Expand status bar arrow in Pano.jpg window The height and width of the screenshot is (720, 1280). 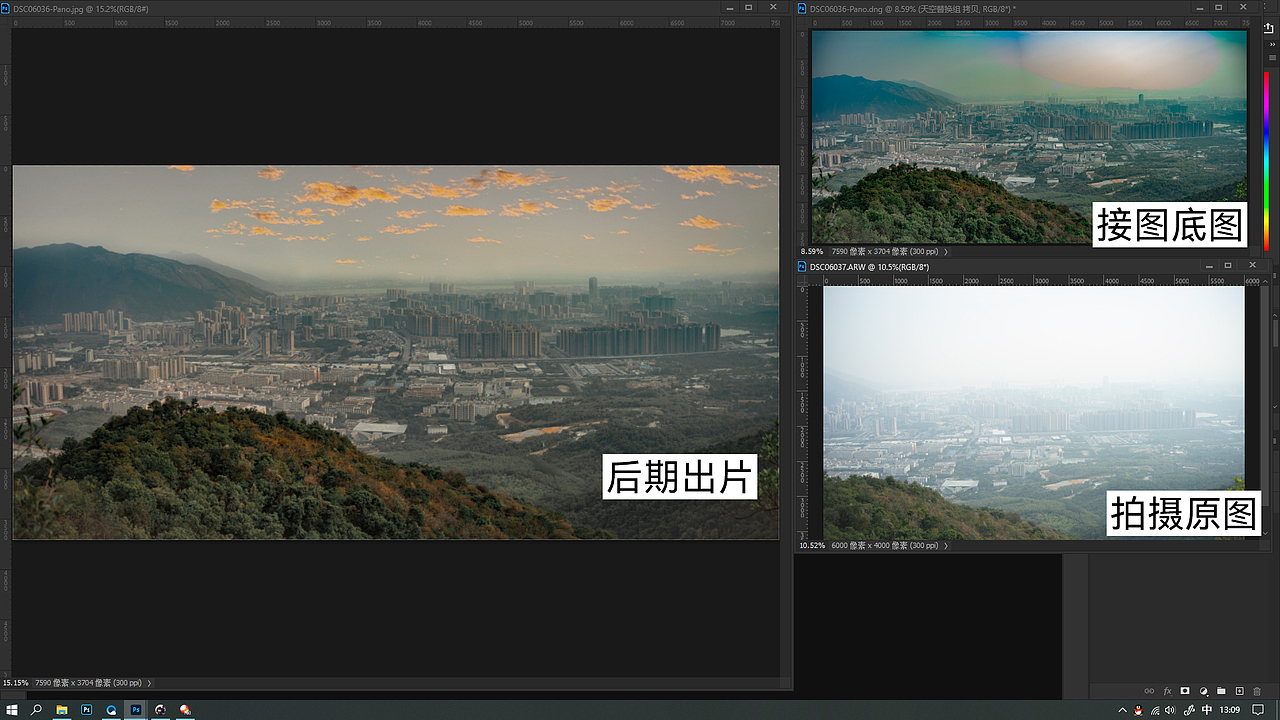[x=149, y=683]
